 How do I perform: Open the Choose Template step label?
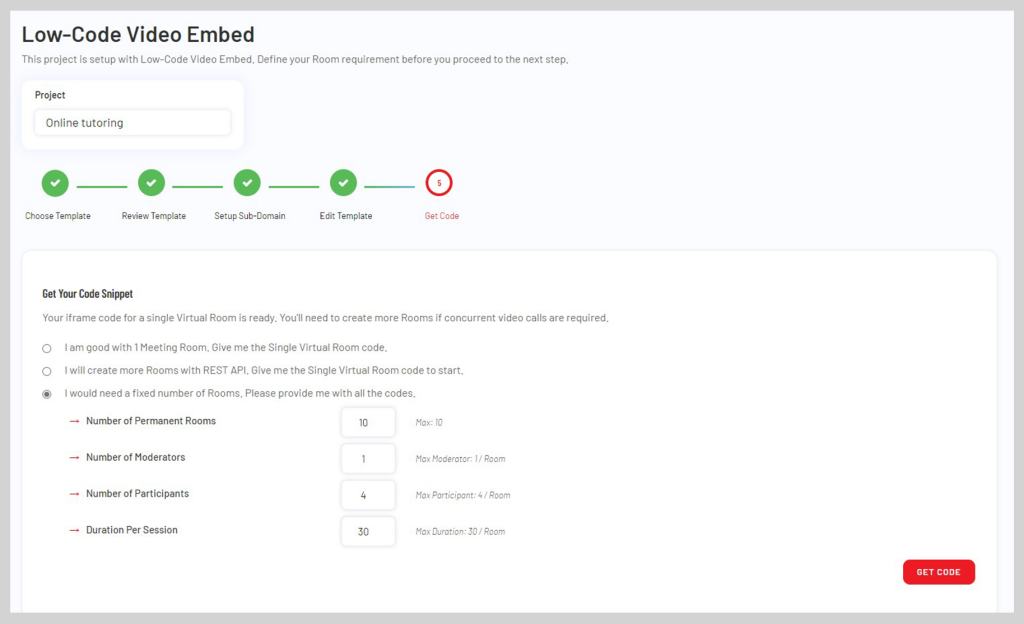pyautogui.click(x=57, y=216)
